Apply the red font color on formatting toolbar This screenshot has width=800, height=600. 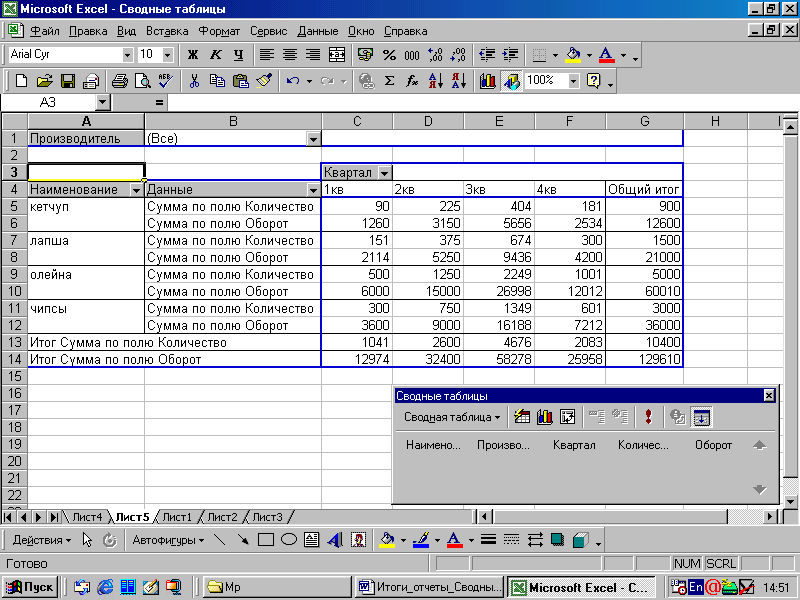606,54
